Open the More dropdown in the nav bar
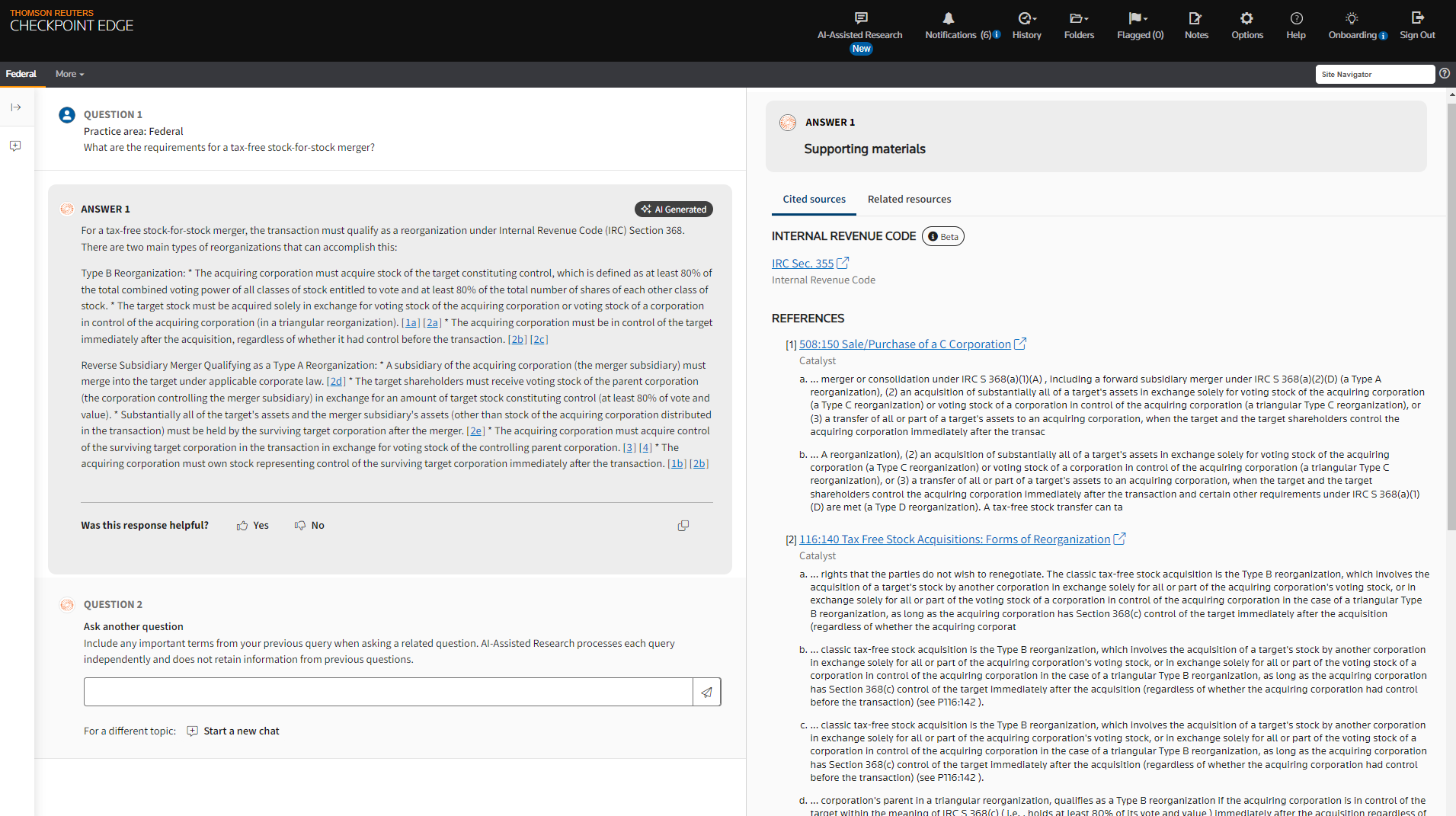The height and width of the screenshot is (816, 1456). coord(69,74)
